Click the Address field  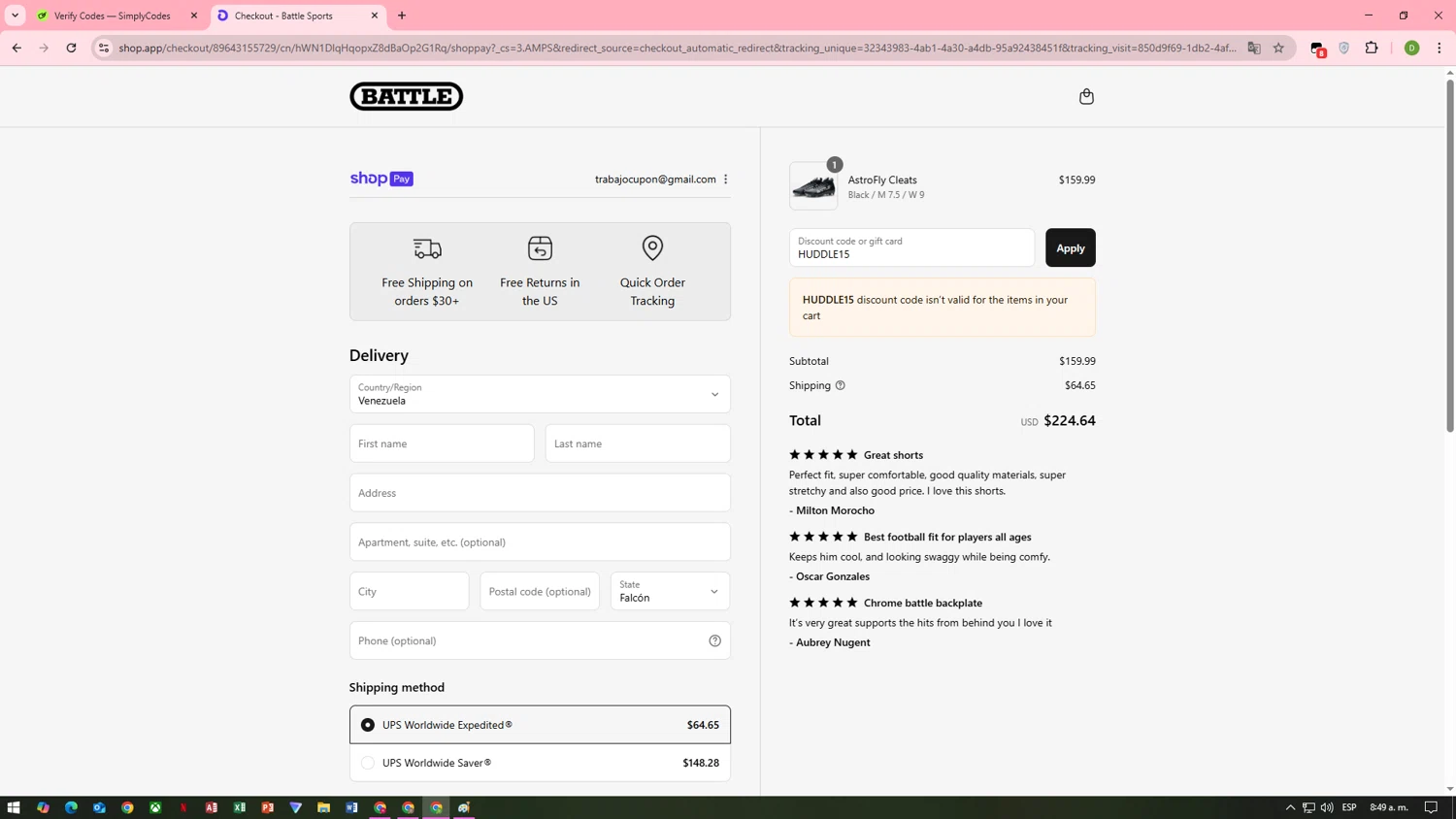tap(540, 493)
